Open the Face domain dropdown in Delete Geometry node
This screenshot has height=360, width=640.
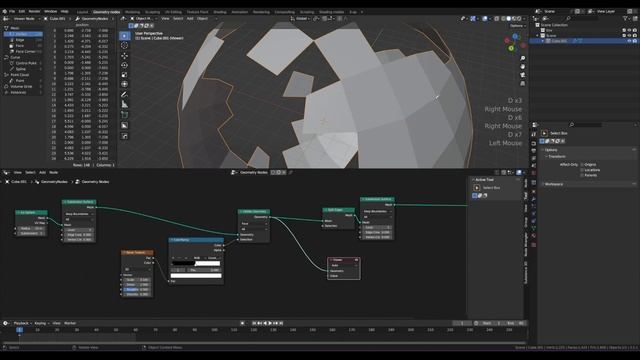254,224
